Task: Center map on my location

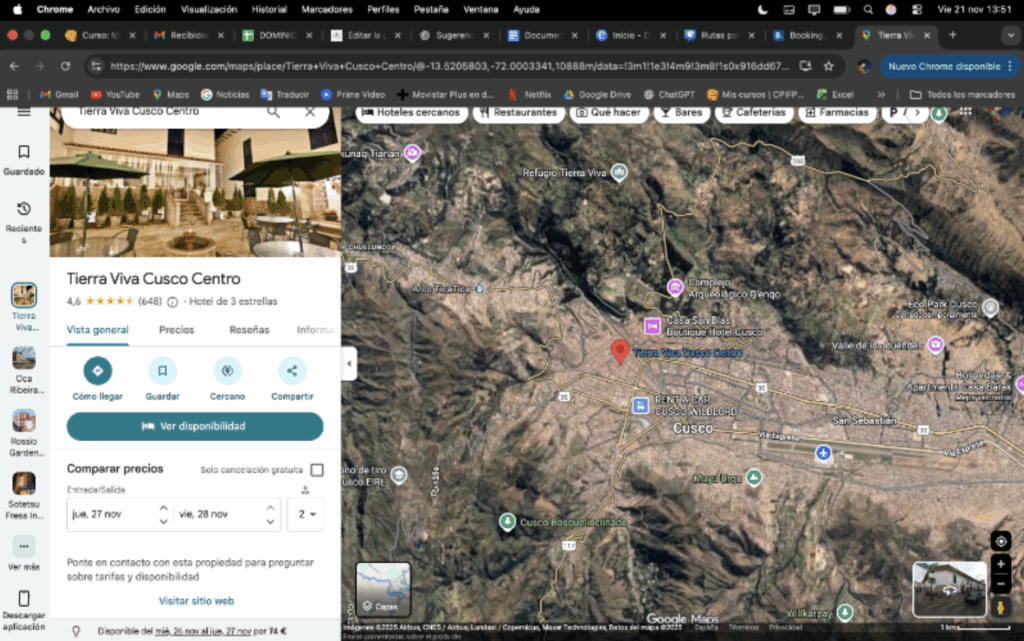Action: [1000, 541]
